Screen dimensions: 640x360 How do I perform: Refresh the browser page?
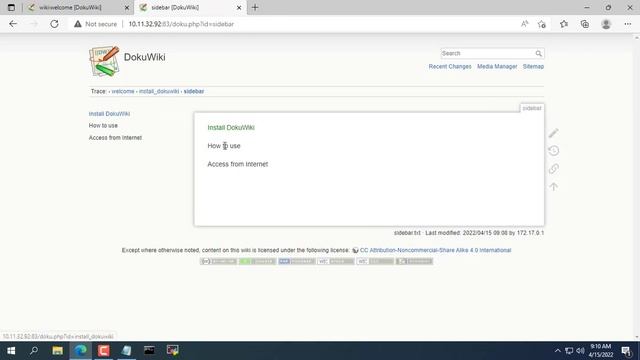pos(54,24)
